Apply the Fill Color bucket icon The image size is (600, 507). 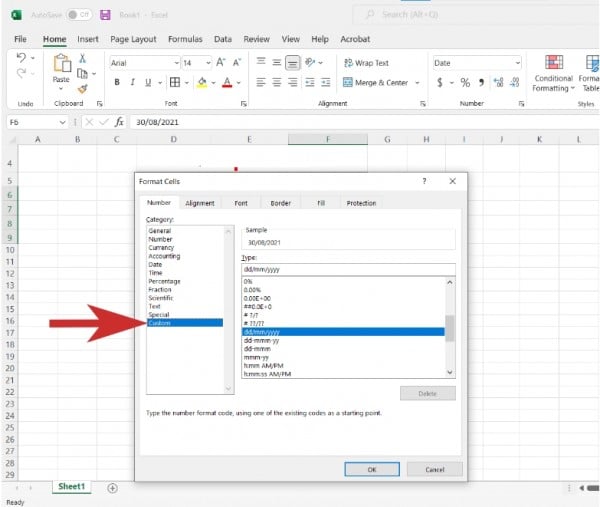202,82
